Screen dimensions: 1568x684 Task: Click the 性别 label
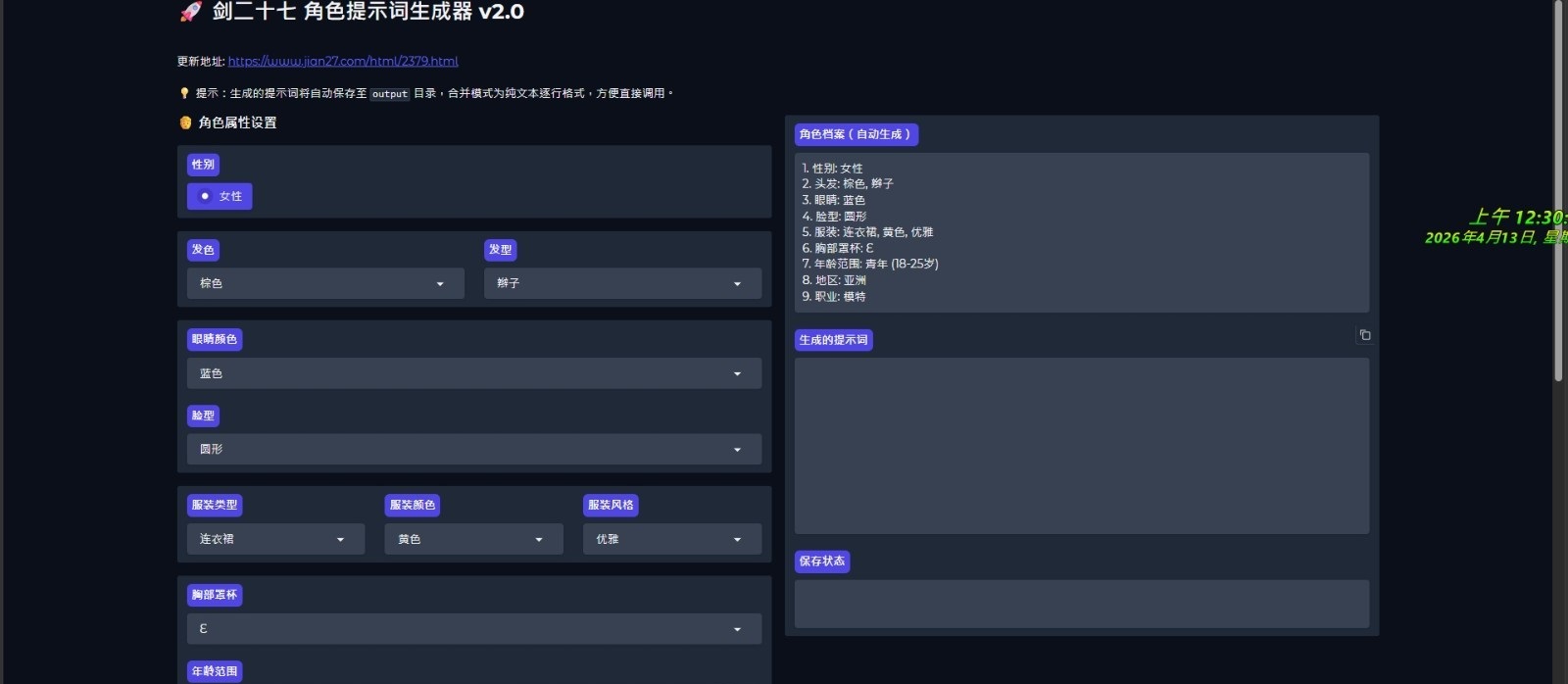[x=203, y=165]
